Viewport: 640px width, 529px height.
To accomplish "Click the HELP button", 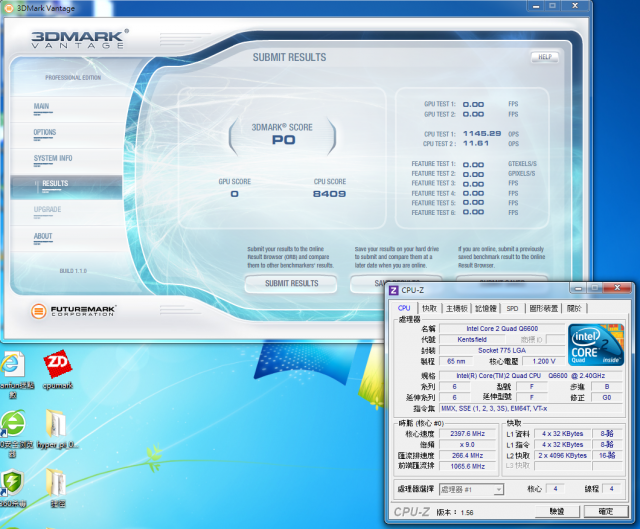I will click(544, 57).
